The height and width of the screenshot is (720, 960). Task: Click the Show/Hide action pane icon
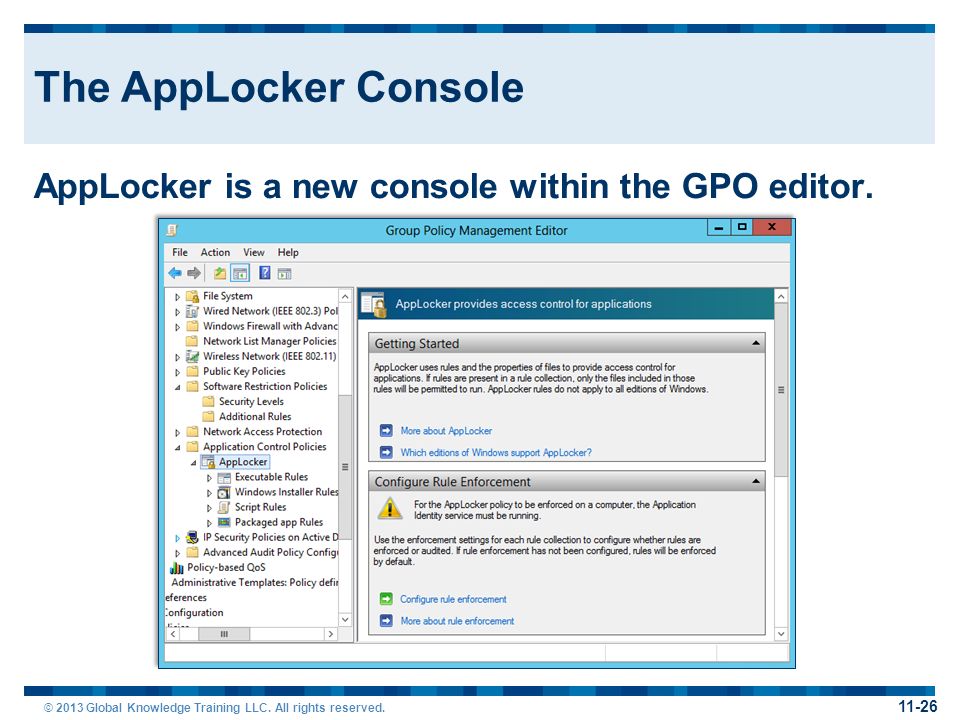click(285, 274)
